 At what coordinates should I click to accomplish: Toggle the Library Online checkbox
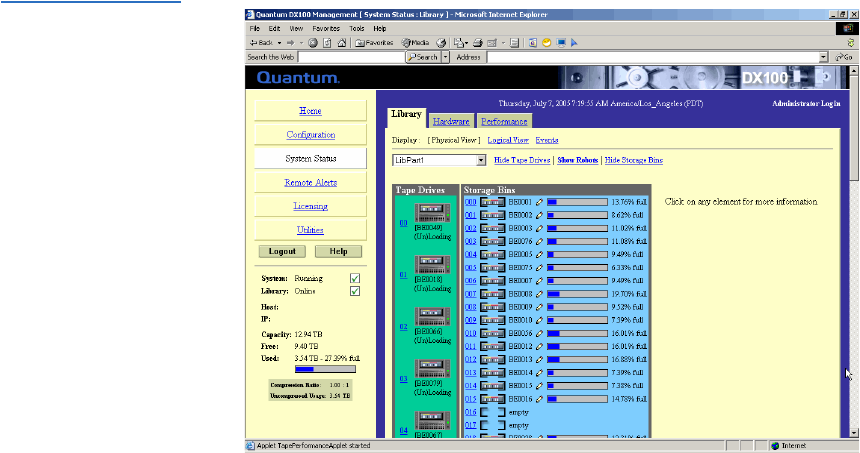coord(355,291)
